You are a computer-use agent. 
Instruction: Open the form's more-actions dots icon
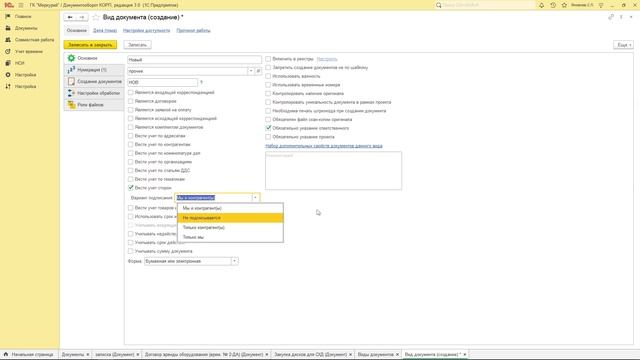pyautogui.click(x=621, y=17)
